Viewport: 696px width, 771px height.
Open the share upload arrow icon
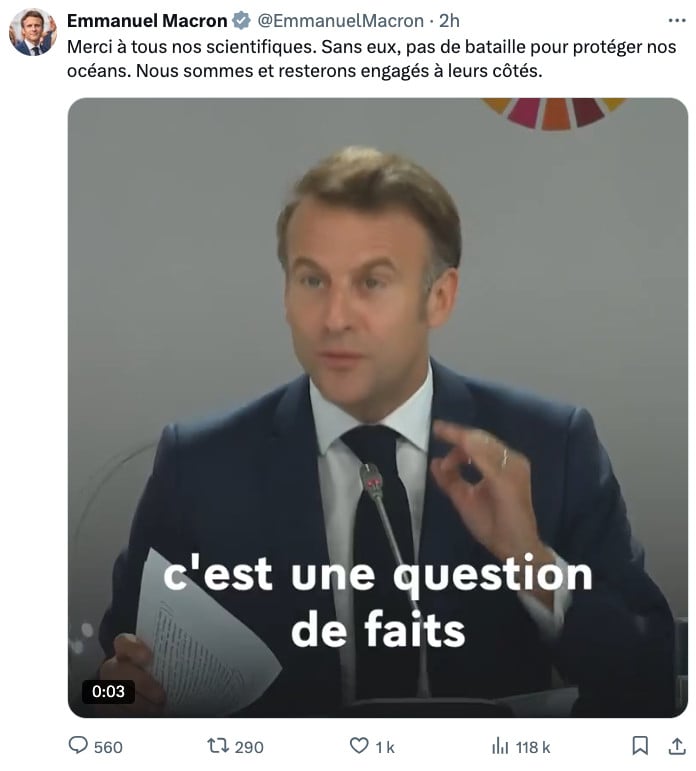(677, 745)
